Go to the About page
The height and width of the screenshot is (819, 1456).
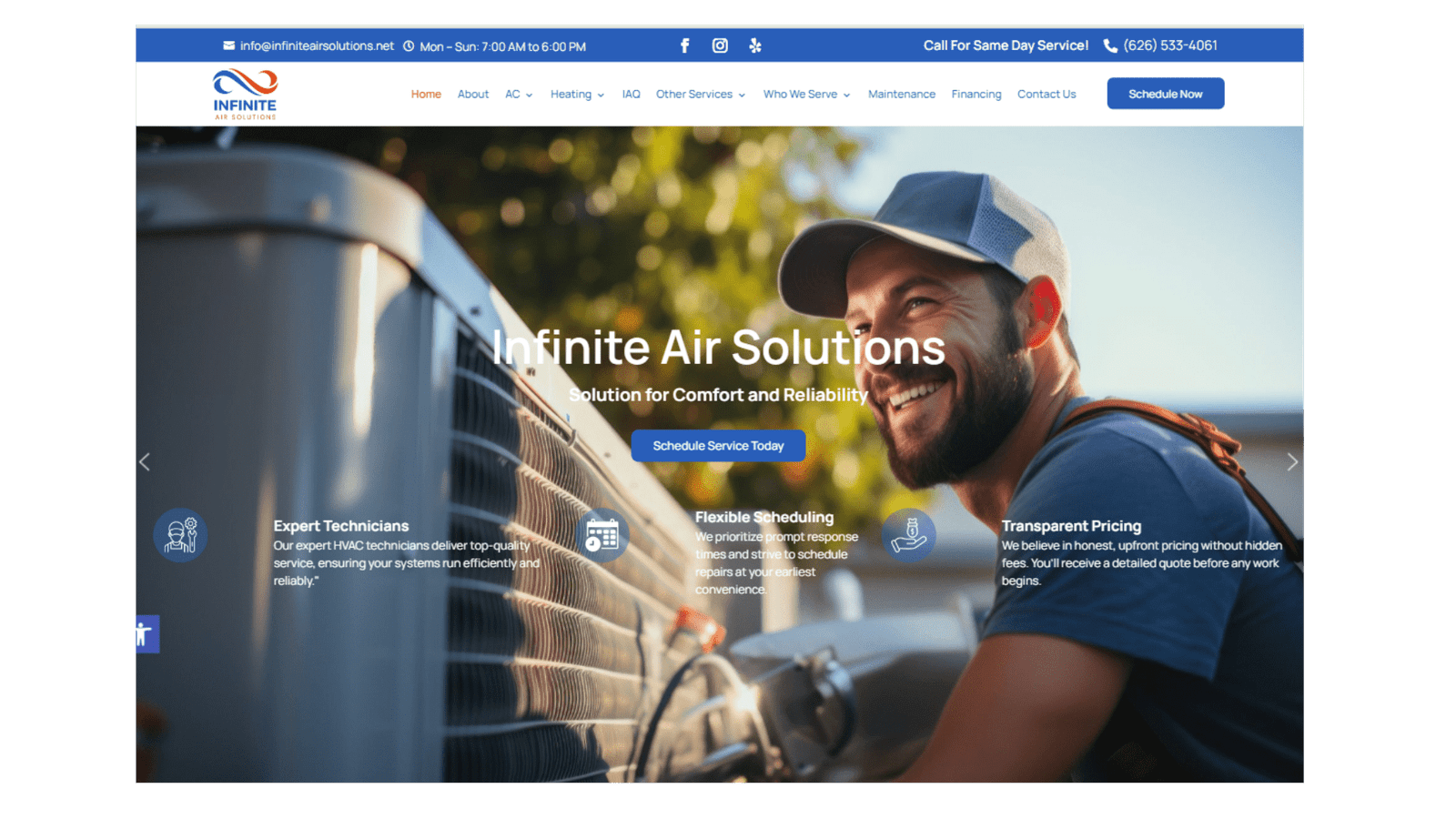pyautogui.click(x=473, y=95)
